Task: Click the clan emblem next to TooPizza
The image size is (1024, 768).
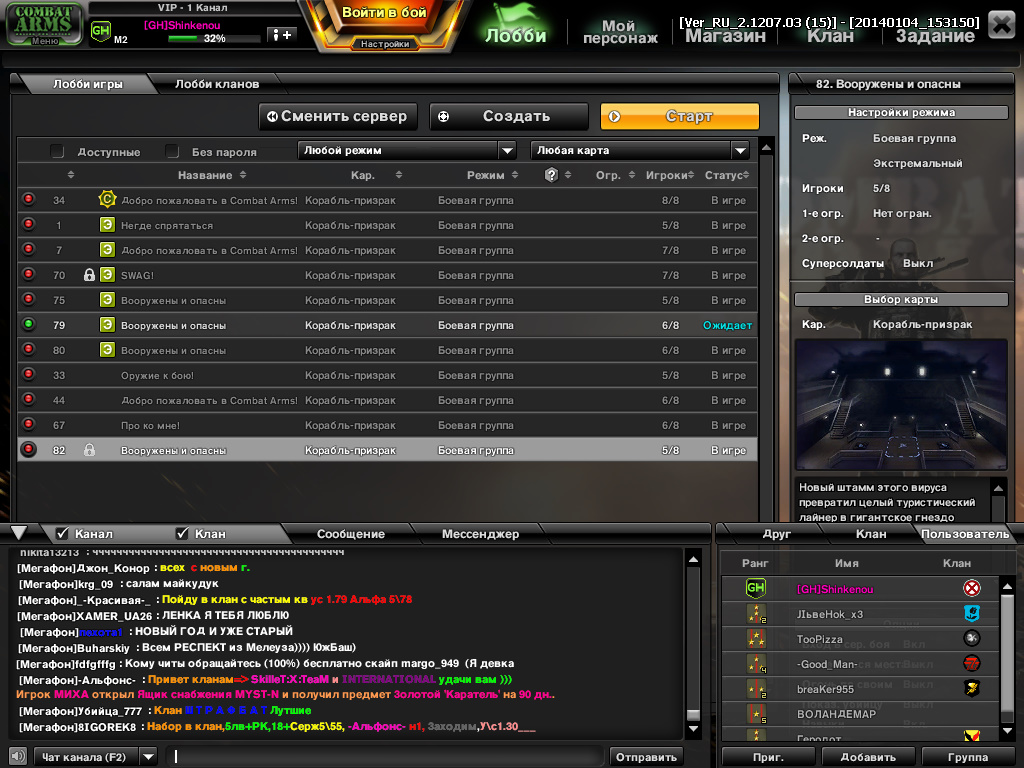Action: click(x=972, y=638)
